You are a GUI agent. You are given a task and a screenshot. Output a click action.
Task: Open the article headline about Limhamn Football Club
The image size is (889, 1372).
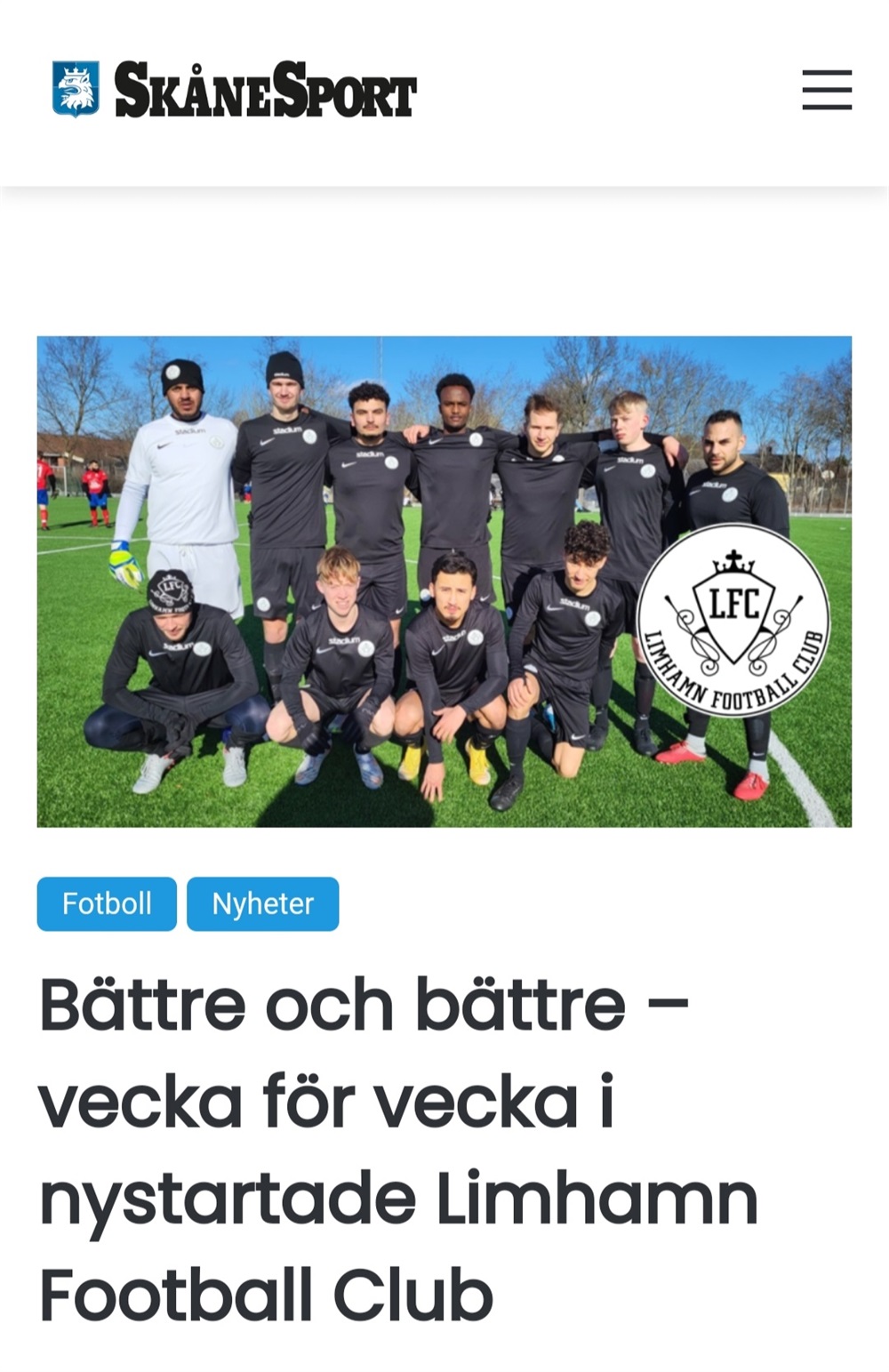[x=398, y=1150]
